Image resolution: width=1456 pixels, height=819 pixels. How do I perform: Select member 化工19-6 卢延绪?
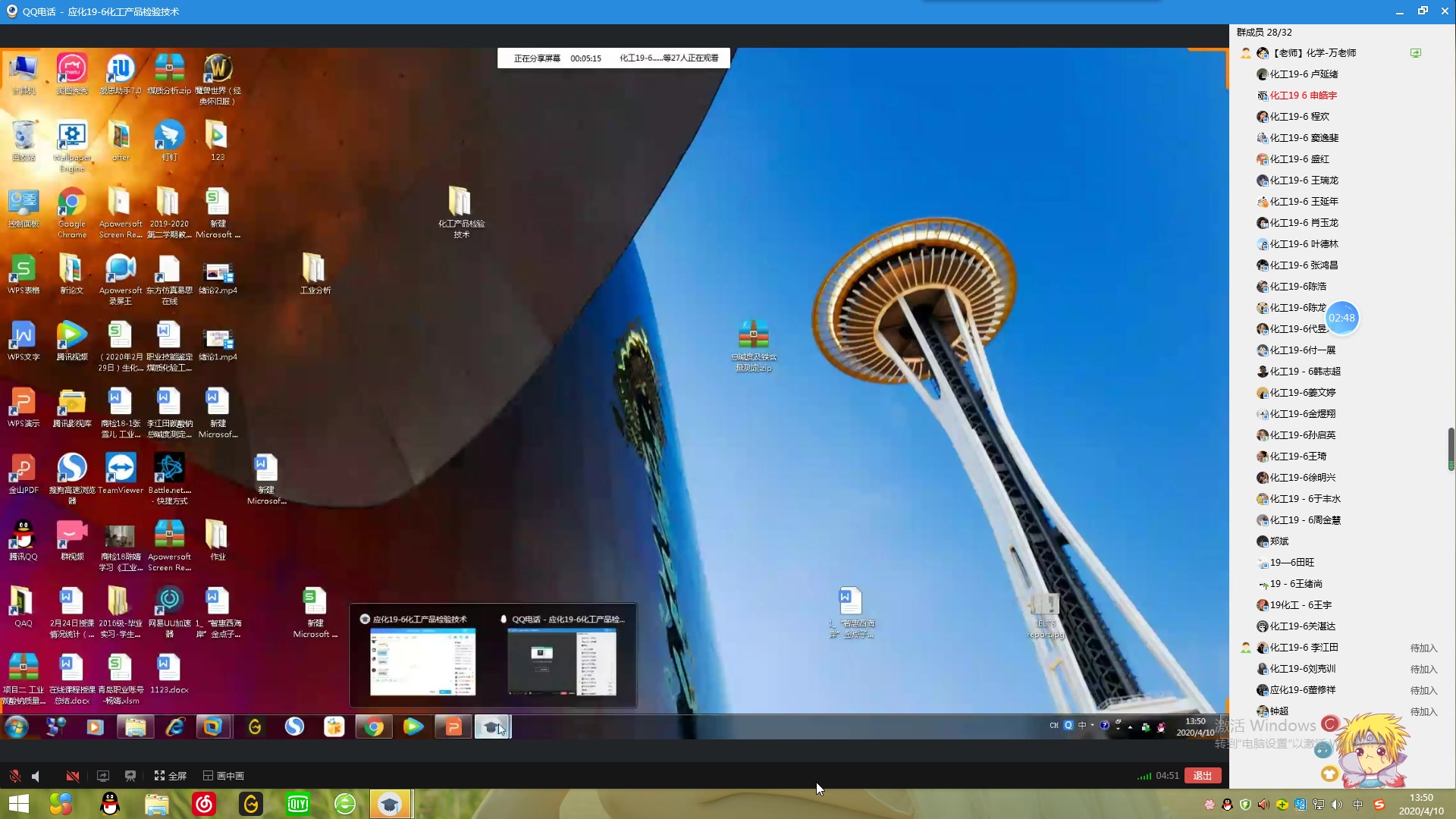pyautogui.click(x=1298, y=74)
